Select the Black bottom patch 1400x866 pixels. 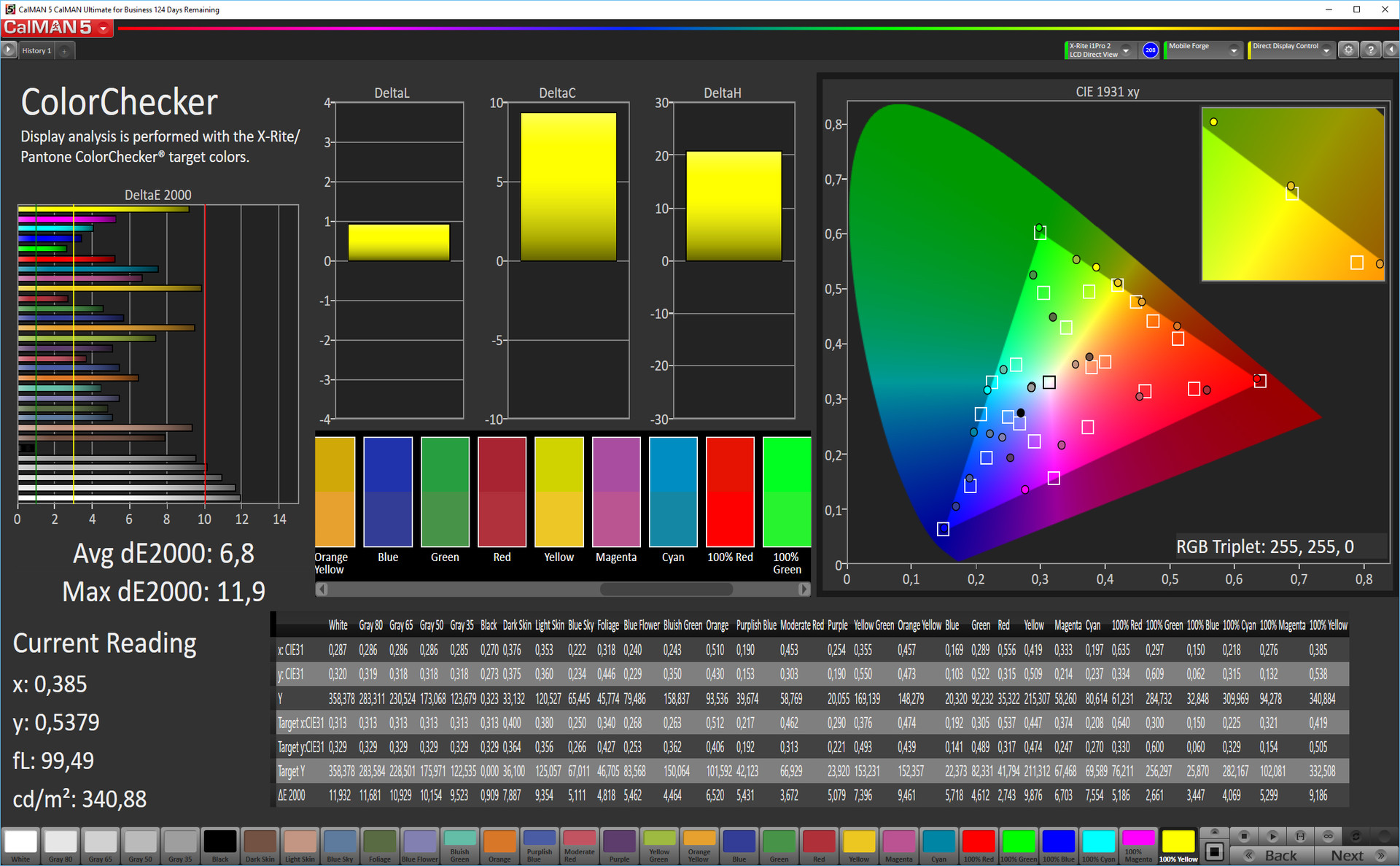pos(220,846)
